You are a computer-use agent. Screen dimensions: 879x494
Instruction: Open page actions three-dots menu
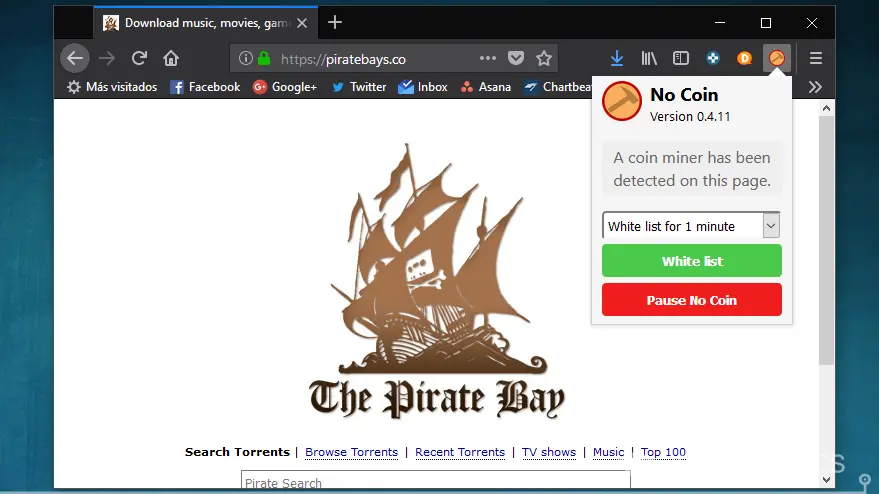pyautogui.click(x=488, y=58)
